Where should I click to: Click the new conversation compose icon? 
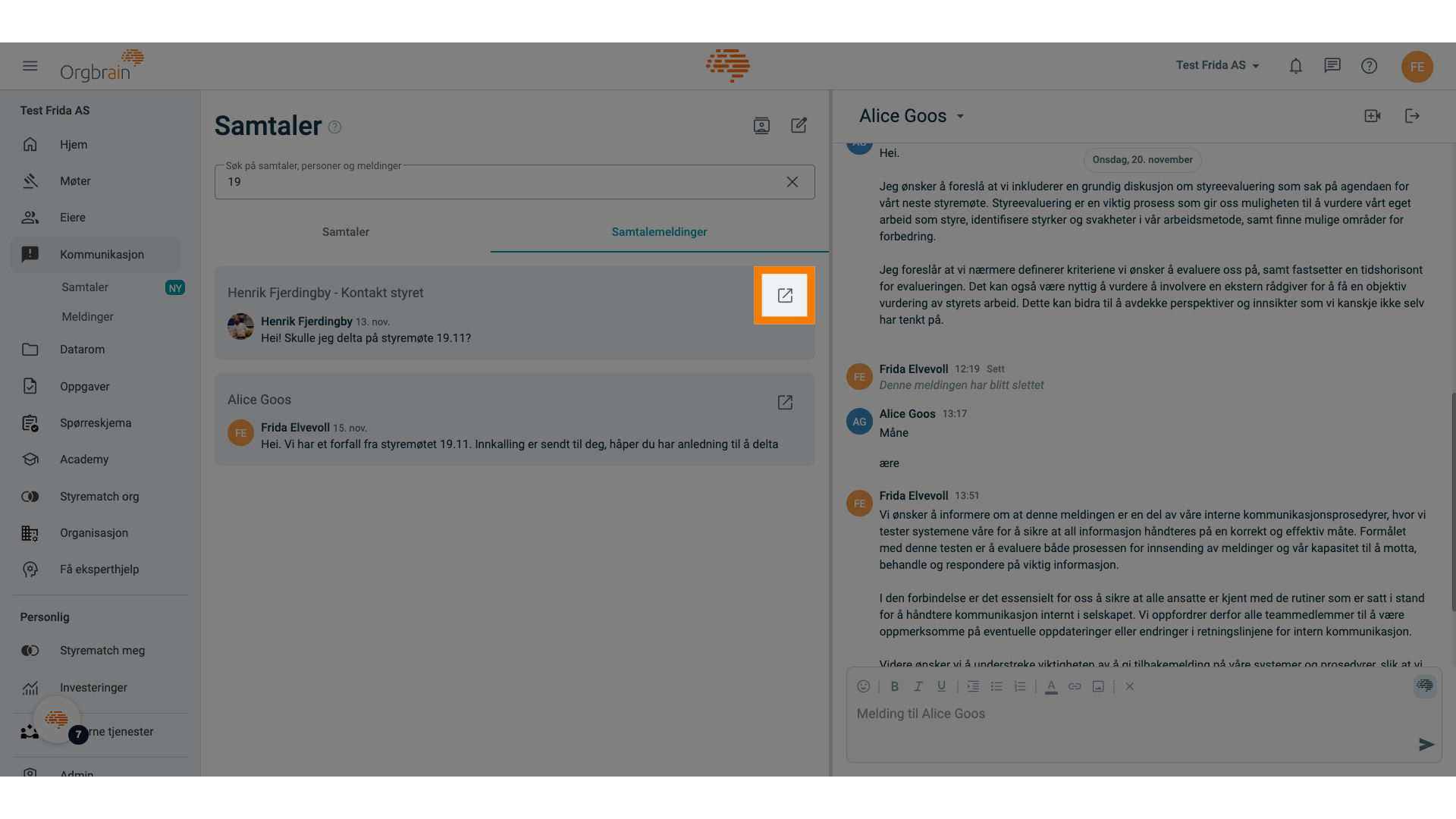pos(799,126)
